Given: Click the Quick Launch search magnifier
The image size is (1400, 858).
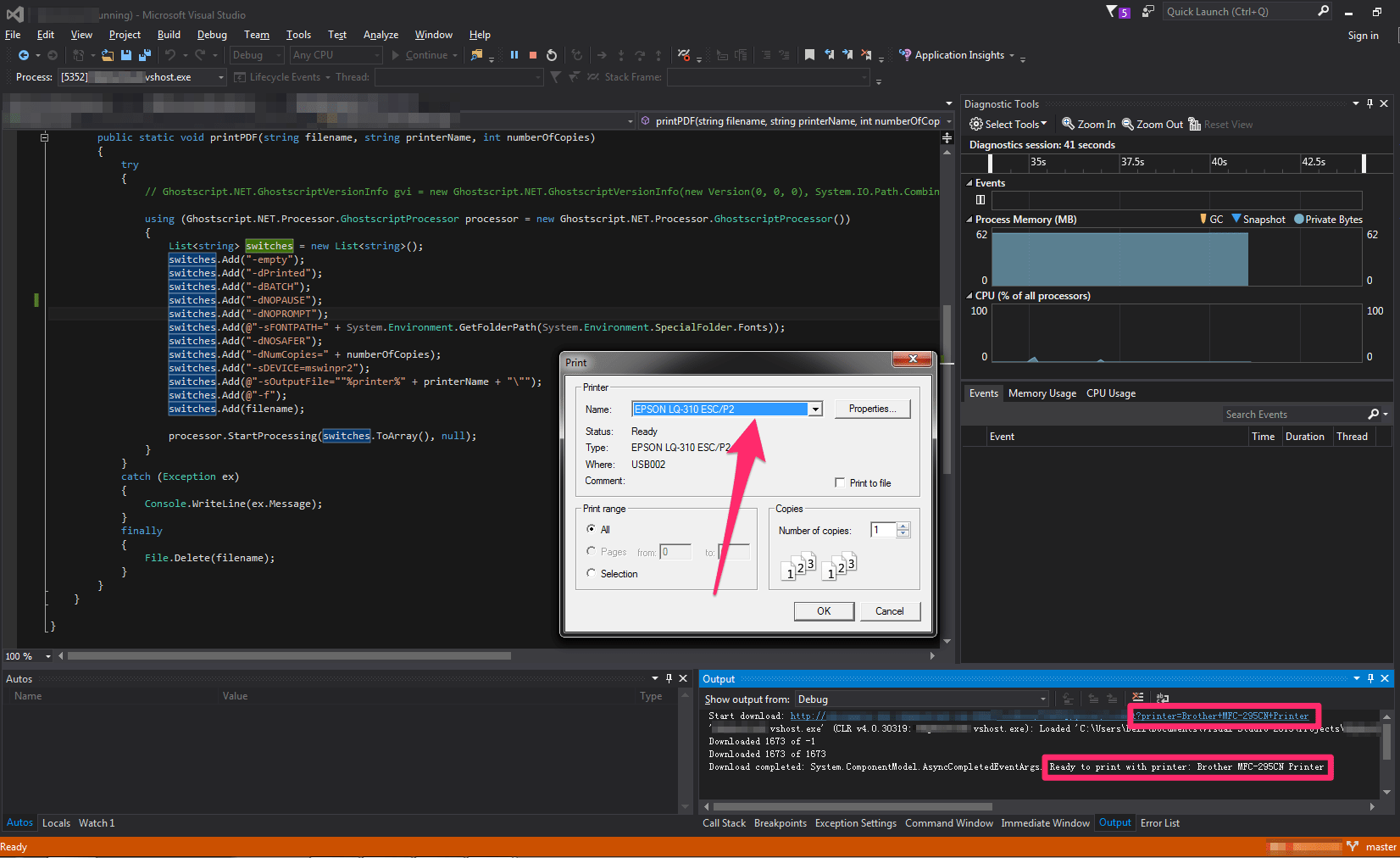Looking at the screenshot, I should (x=1324, y=11).
